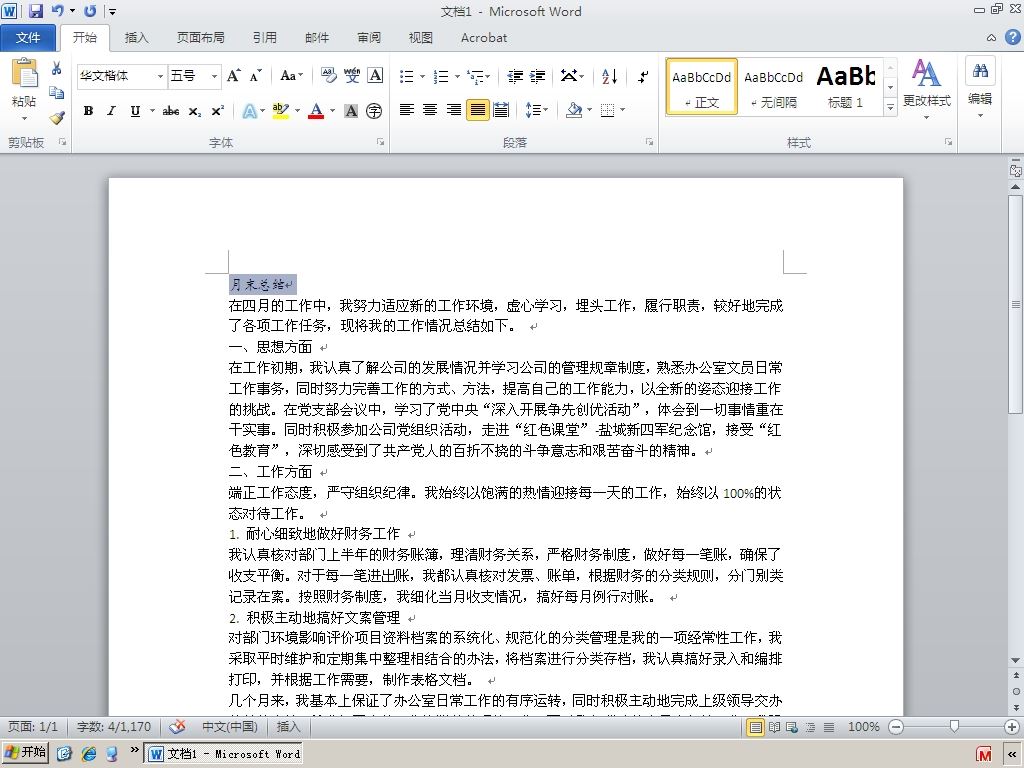Select the bullet list icon

[406, 76]
